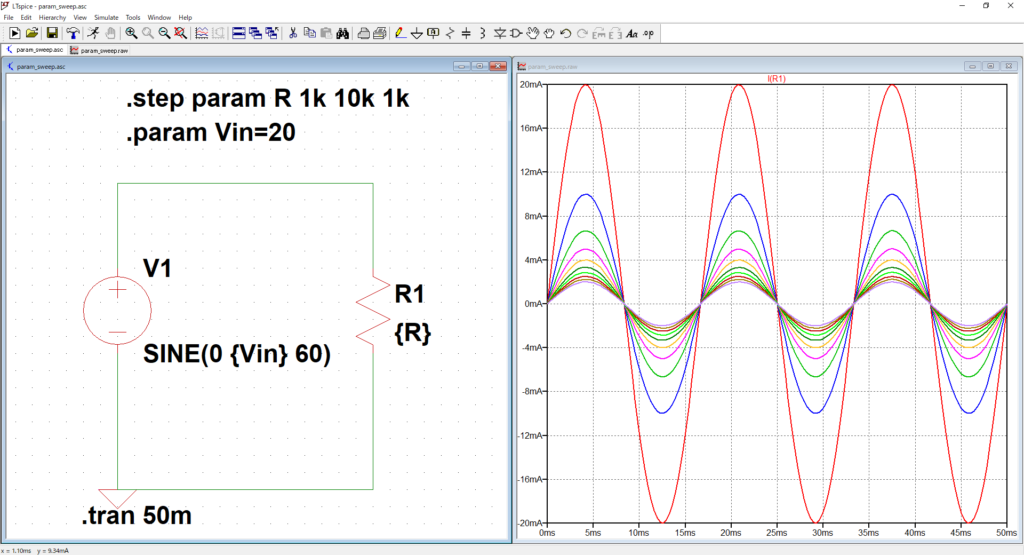The height and width of the screenshot is (555, 1024).
Task: Select the Move hand tool
Action: point(533,33)
